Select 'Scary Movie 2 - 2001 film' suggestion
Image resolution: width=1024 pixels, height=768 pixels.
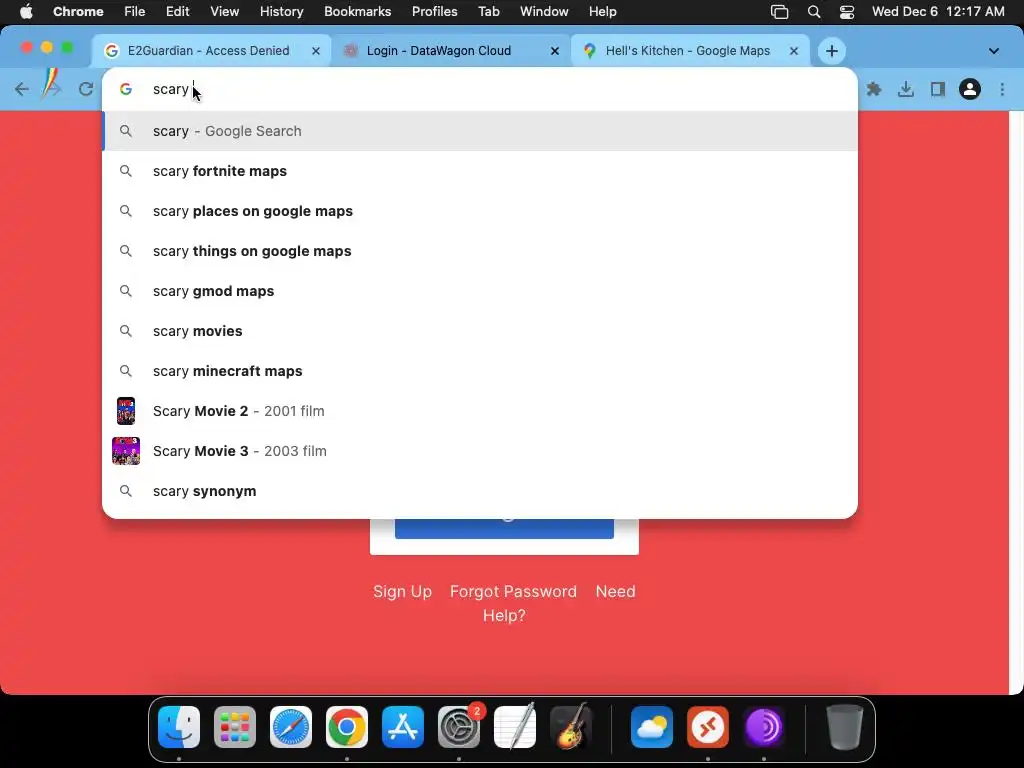[x=479, y=411]
